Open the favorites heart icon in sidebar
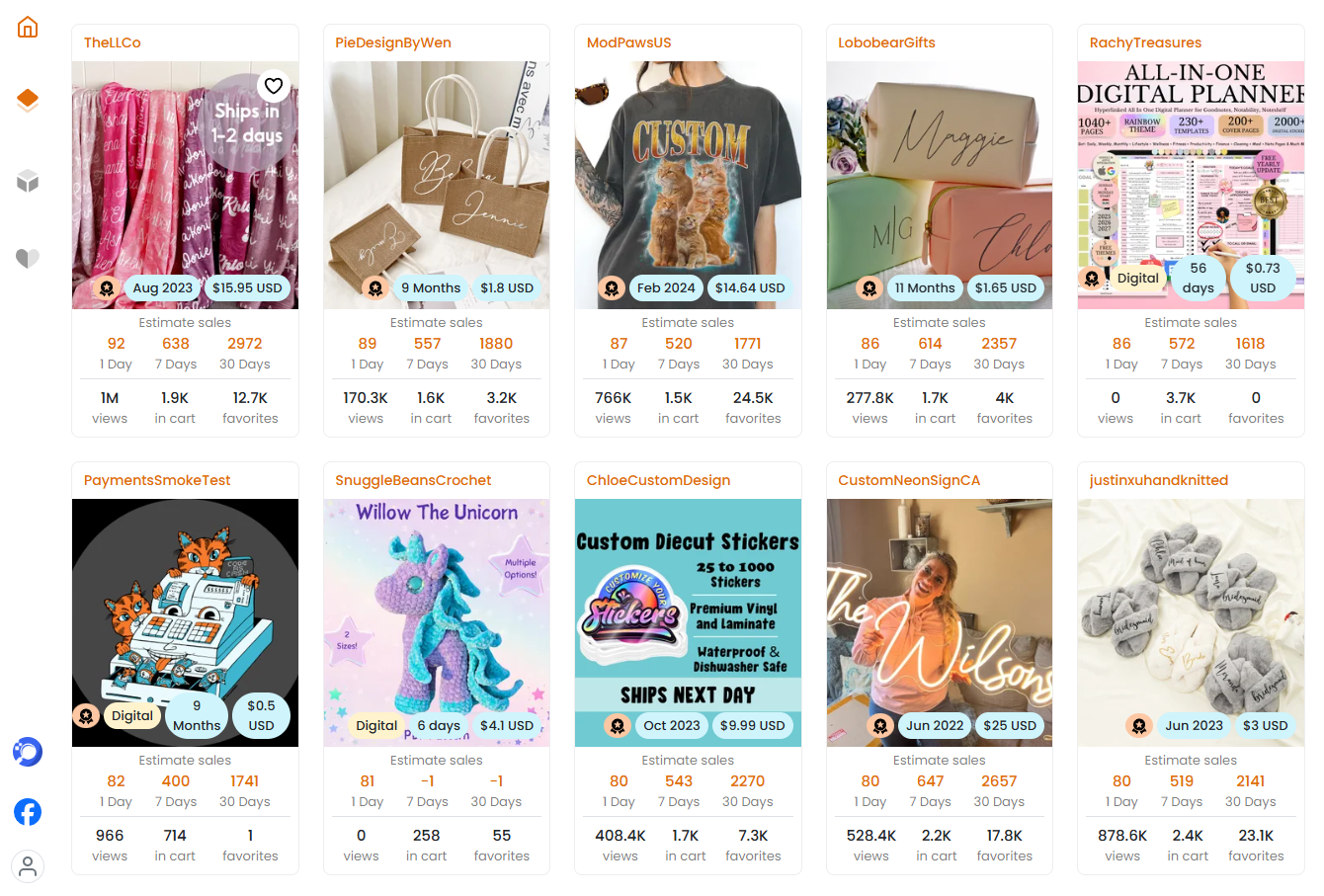 click(x=28, y=258)
